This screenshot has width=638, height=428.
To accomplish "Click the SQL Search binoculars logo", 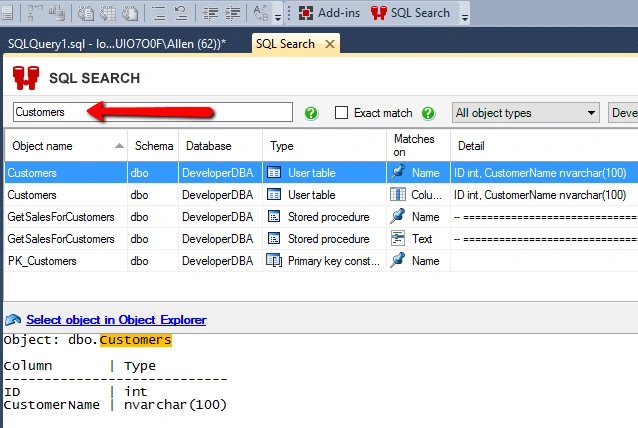I will pos(26,78).
